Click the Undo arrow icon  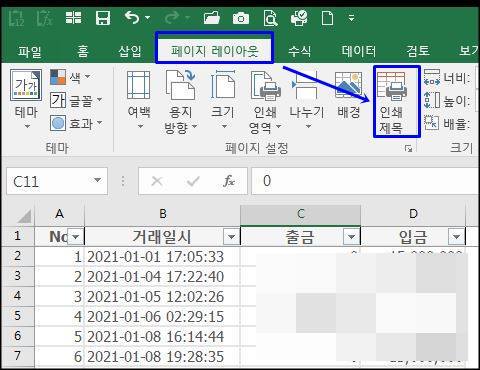[x=132, y=17]
